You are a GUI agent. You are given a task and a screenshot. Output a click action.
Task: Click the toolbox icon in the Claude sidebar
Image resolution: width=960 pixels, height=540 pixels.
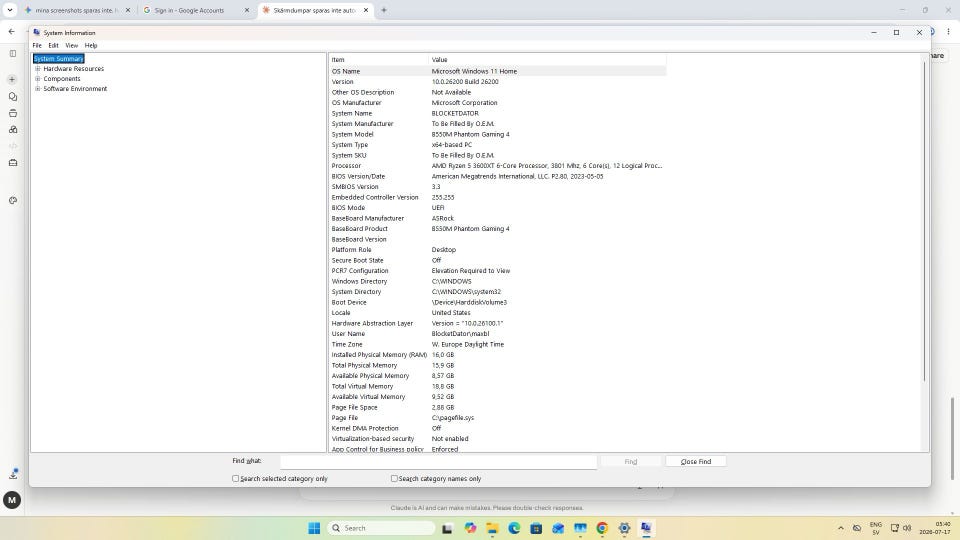(13, 163)
